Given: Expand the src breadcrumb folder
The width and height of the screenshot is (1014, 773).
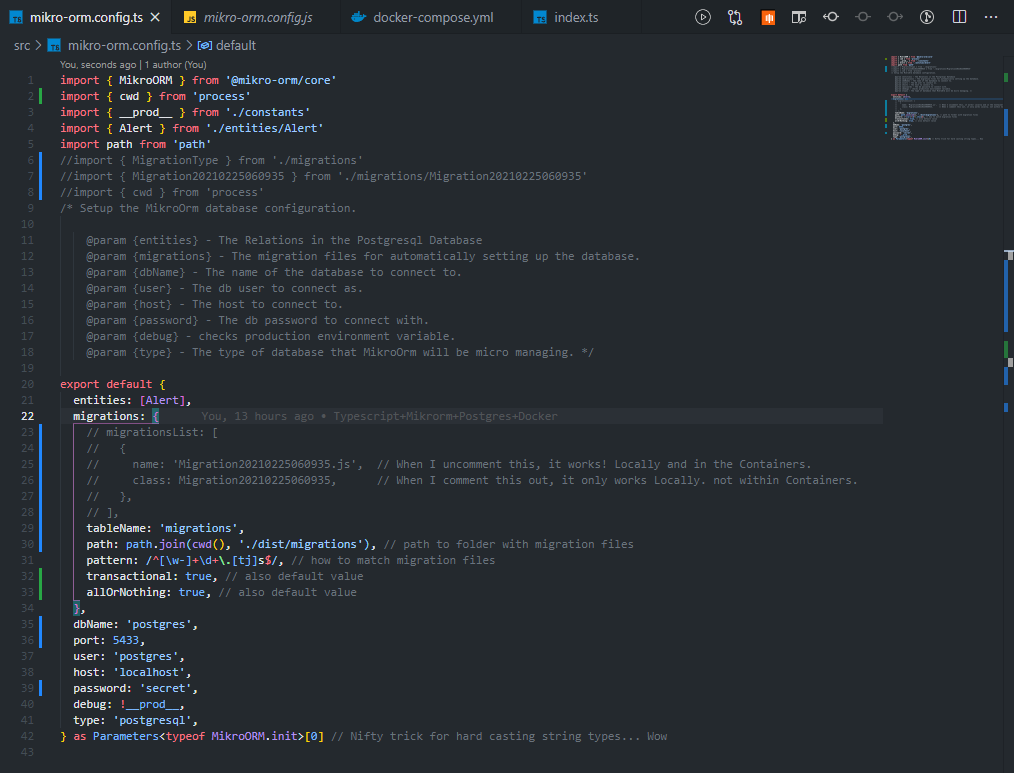Looking at the screenshot, I should point(22,45).
